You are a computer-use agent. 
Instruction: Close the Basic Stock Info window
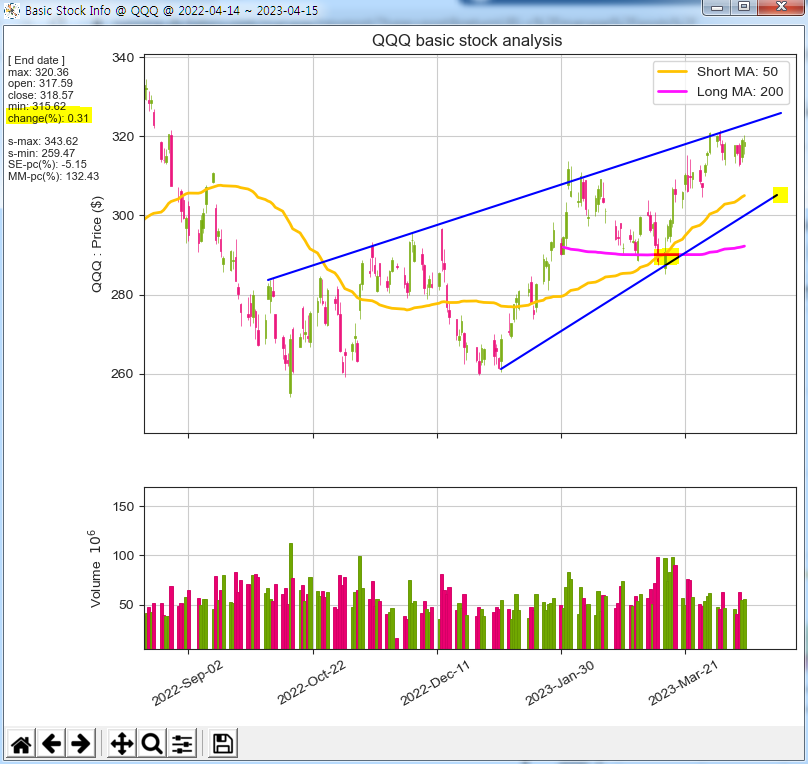tap(781, 7)
